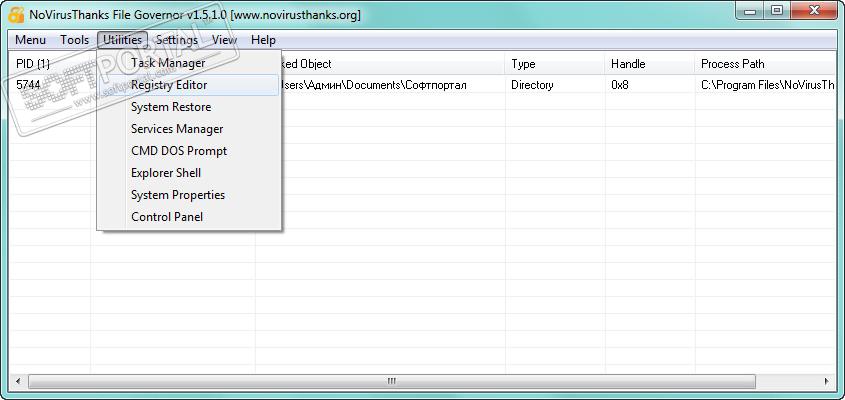The image size is (845, 400).
Task: Sort by the Process Path column header
Action: [x=766, y=64]
